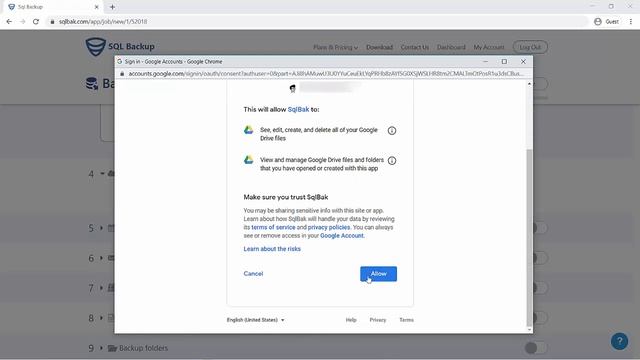Open the English (United States) language dropdown
The image size is (640, 360).
click(256, 320)
